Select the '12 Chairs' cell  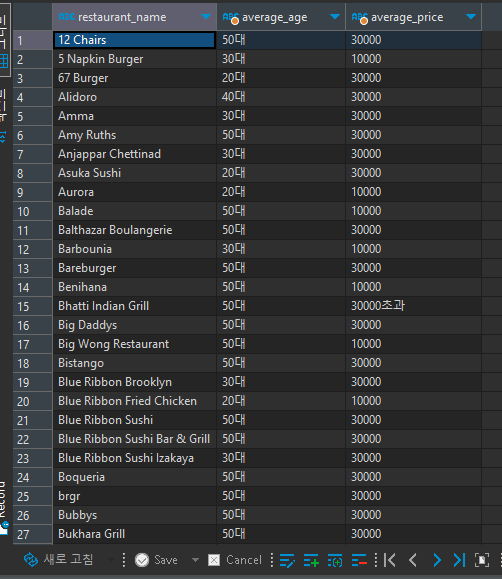134,40
